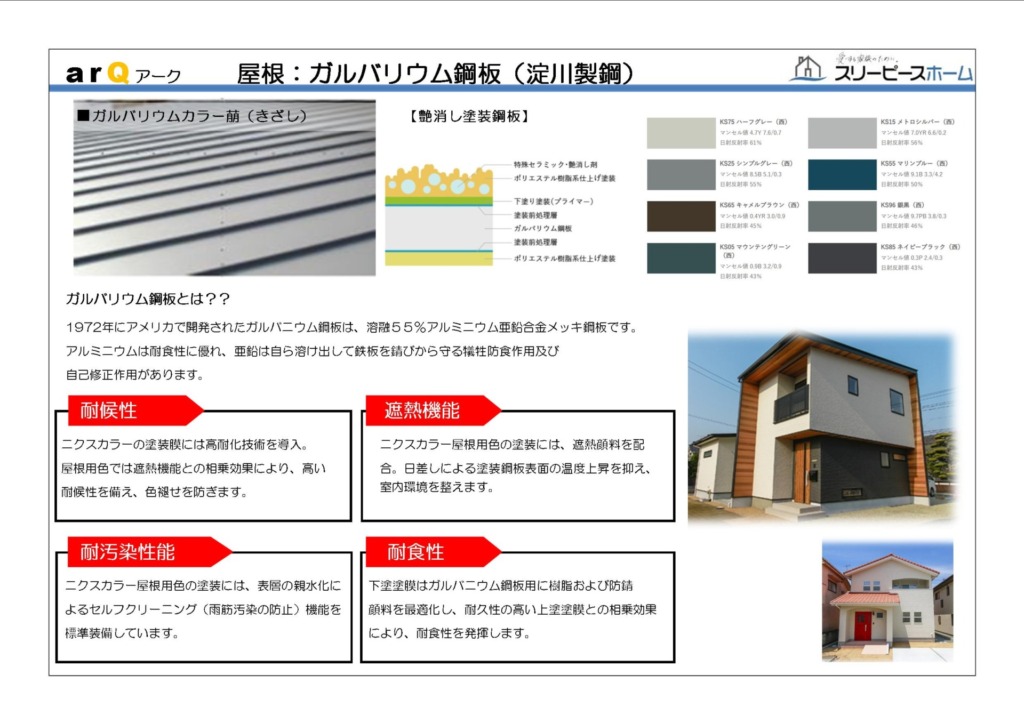Click the KS05 マウンテングリーン color swatch
Image resolution: width=1024 pixels, height=724 pixels.
pos(681,258)
